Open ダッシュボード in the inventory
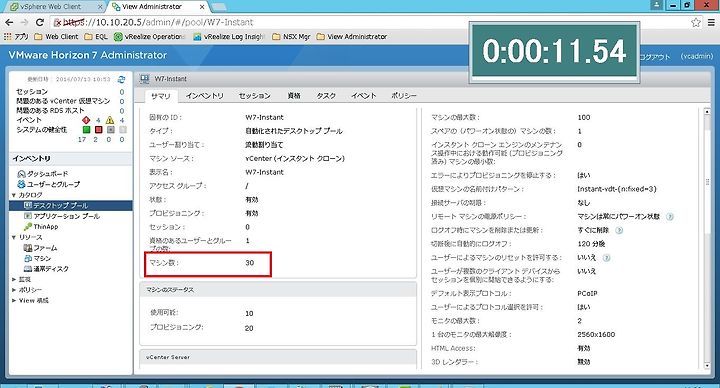720x388 pixels. coord(43,174)
